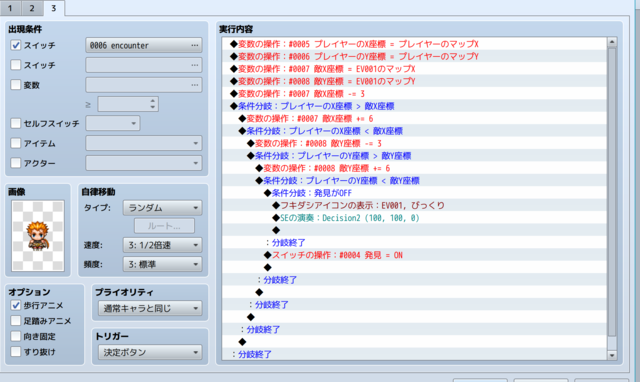Switch to event page tab 1
640x382 pixels.
click(10, 8)
